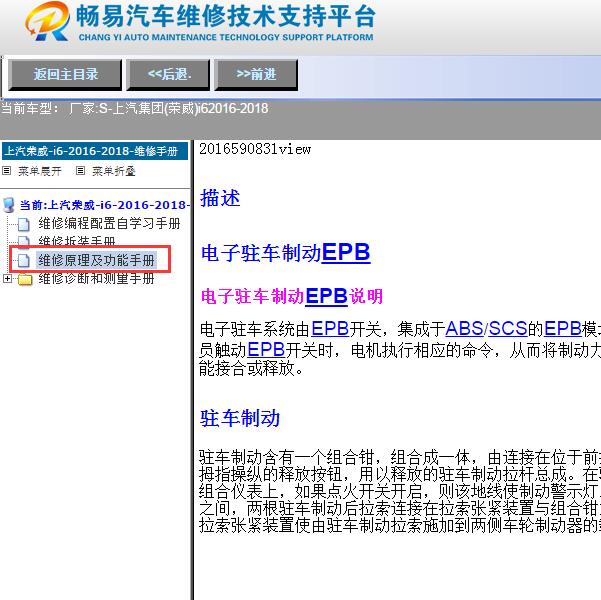Click document icon beside 维修拆装手册

click(x=24, y=241)
